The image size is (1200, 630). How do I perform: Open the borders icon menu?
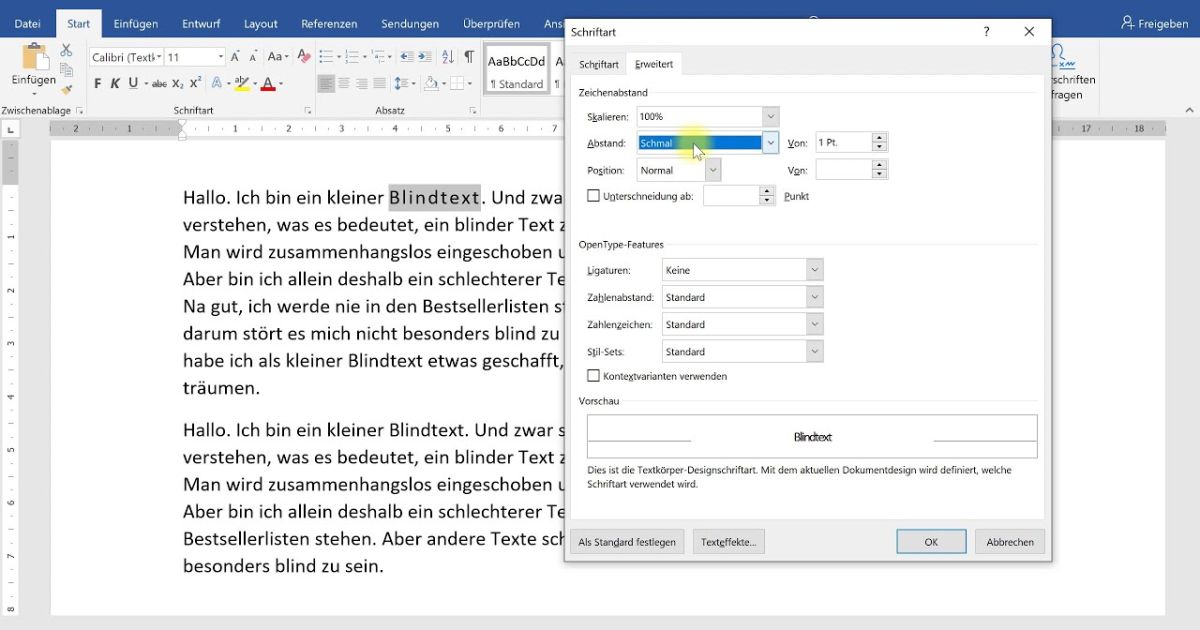click(x=457, y=84)
